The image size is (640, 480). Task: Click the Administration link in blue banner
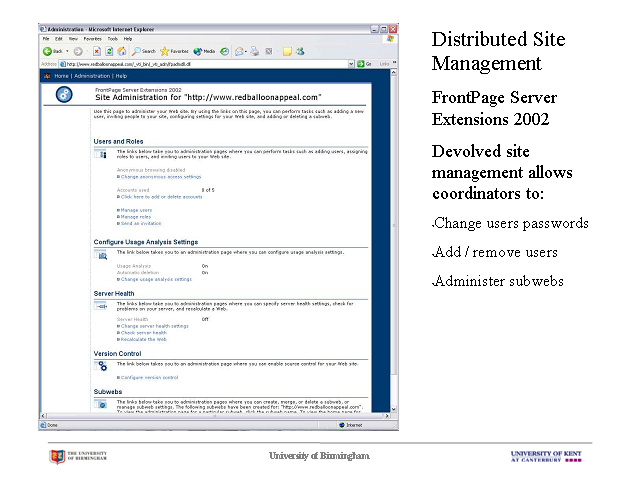(x=92, y=76)
